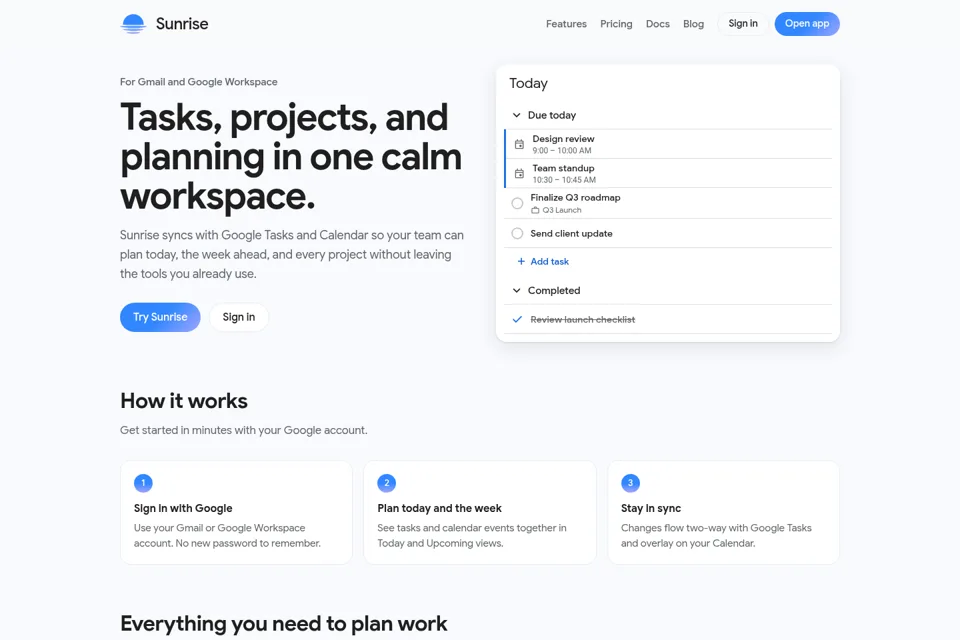This screenshot has width=960, height=640.
Task: Click the 10:30 – 10:45 AM time text
Action: click(x=564, y=180)
